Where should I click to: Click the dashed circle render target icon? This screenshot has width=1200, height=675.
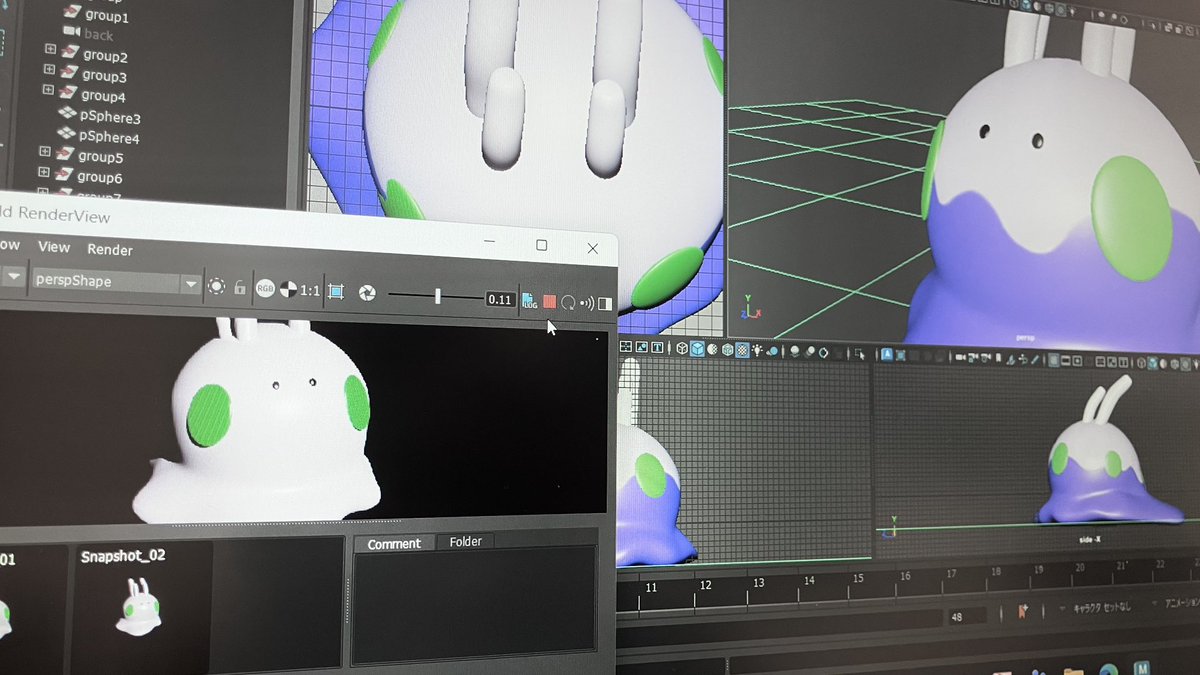click(216, 286)
